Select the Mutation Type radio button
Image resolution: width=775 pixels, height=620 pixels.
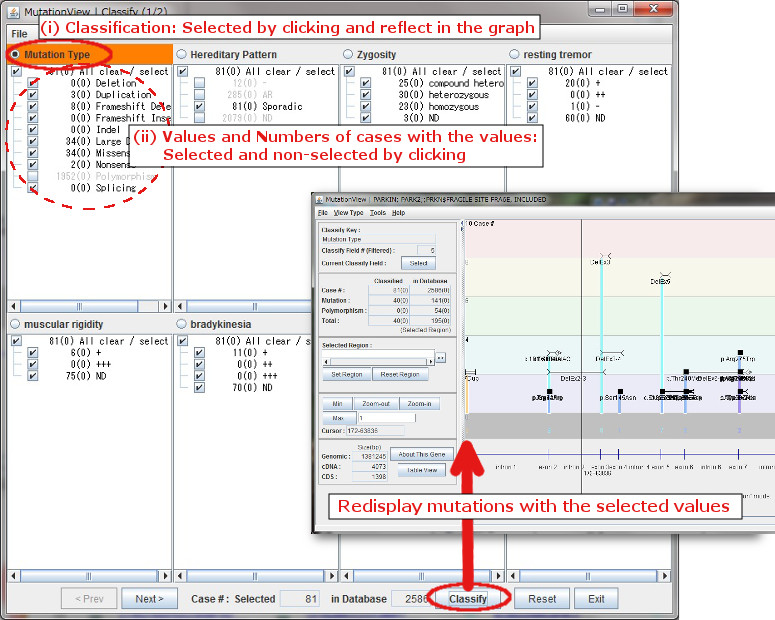tap(15, 54)
